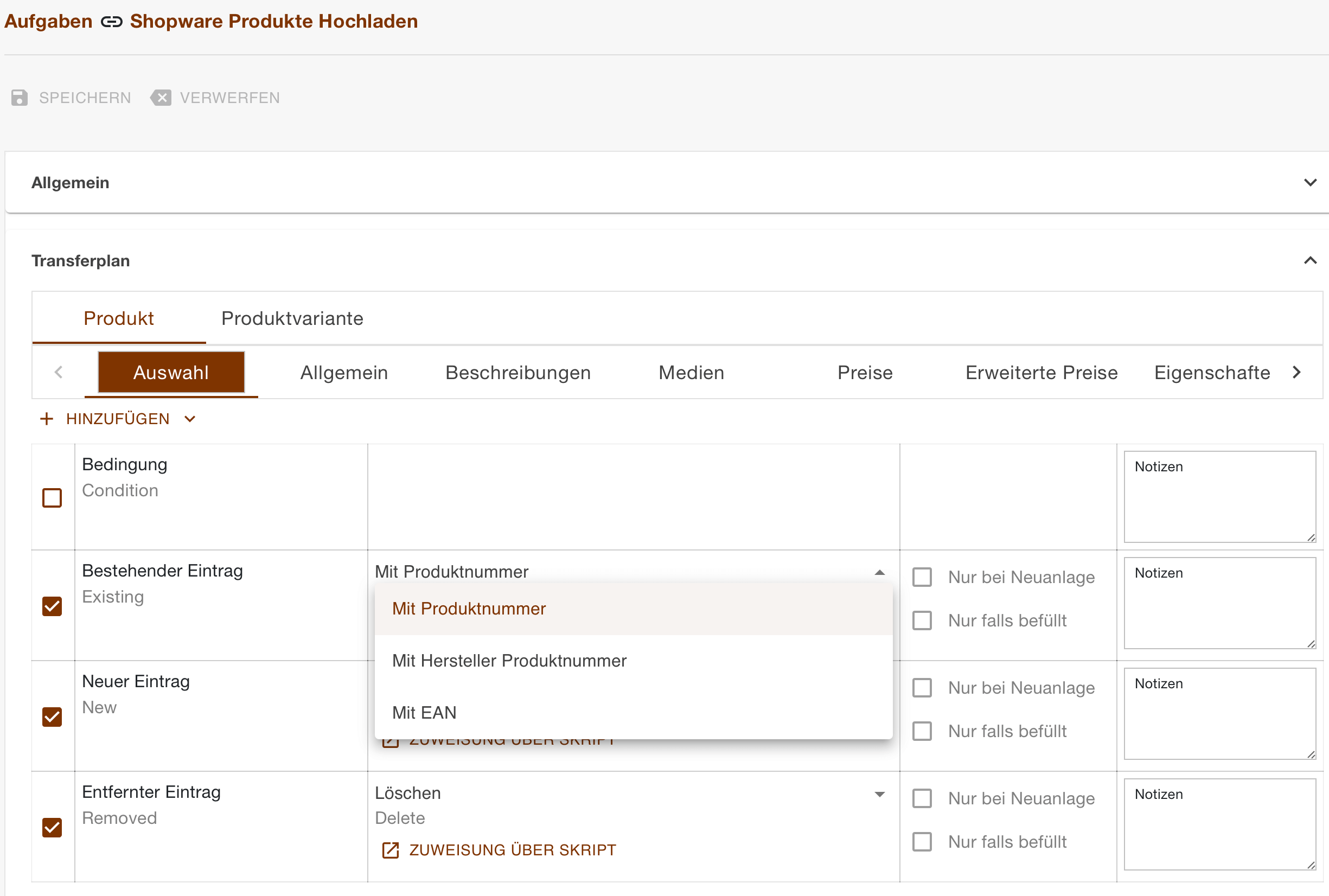Viewport: 1329px width, 896px height.
Task: Expand the Allgemein section chevron
Action: [x=1310, y=183]
